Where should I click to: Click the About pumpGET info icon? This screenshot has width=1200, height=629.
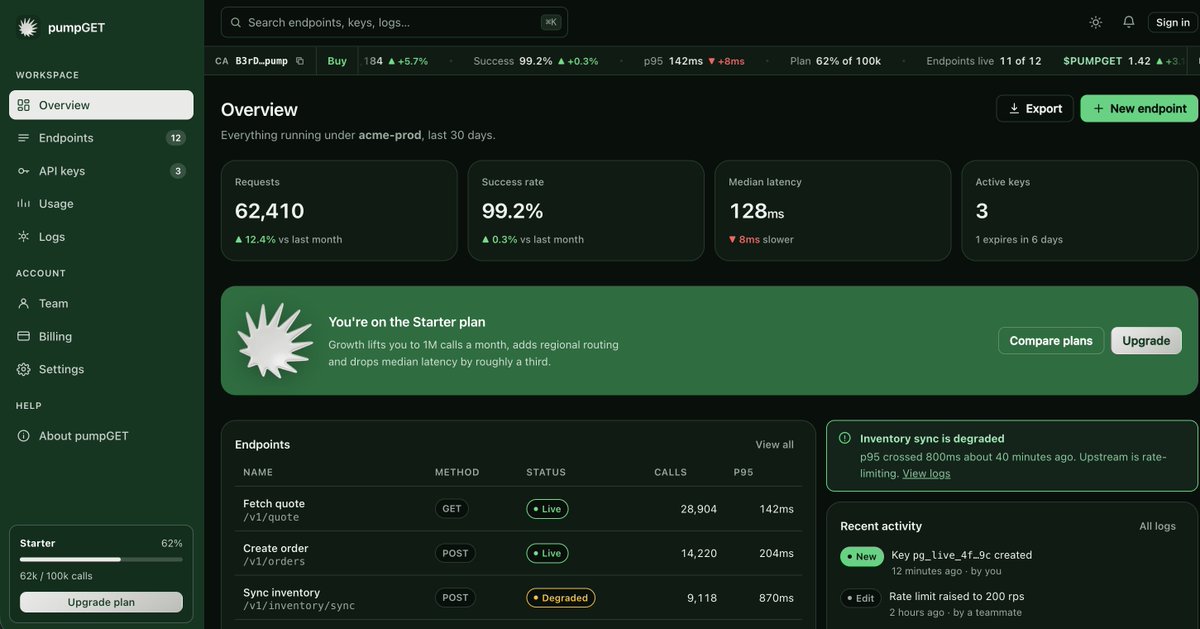[x=24, y=436]
